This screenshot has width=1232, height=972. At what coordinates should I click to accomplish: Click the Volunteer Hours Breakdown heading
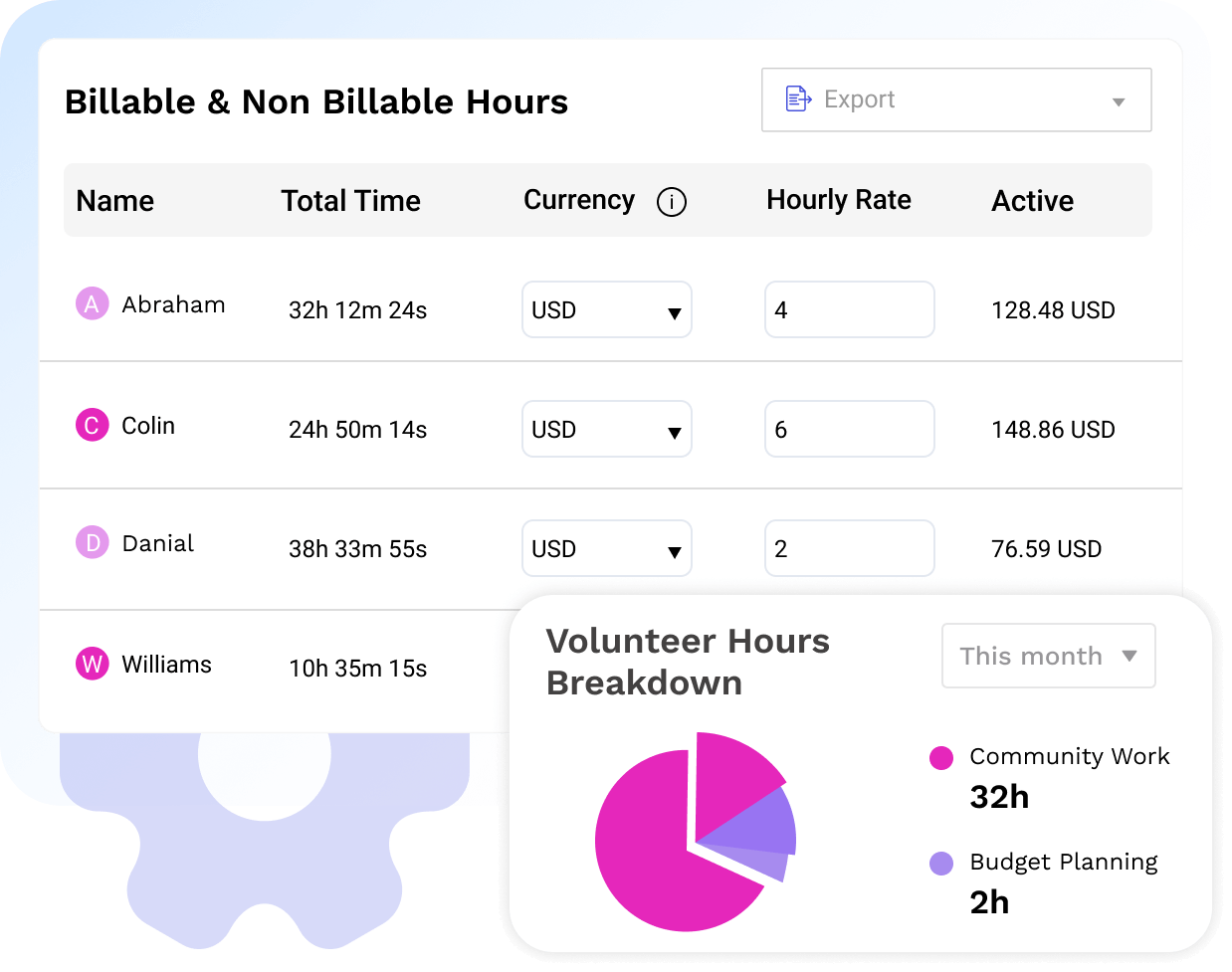688,662
